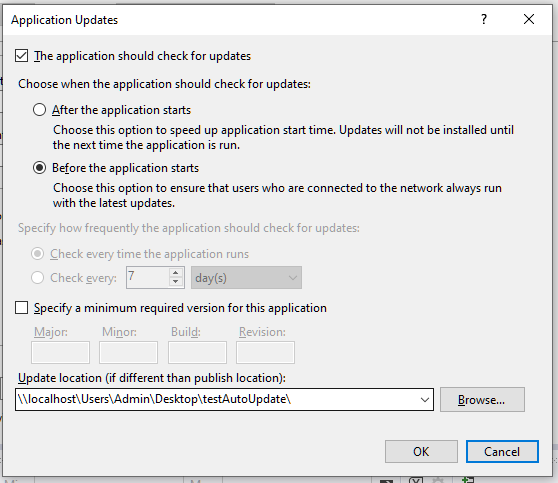Expand the update location dropdown arrow
This screenshot has height=483, width=558.
coord(425,399)
